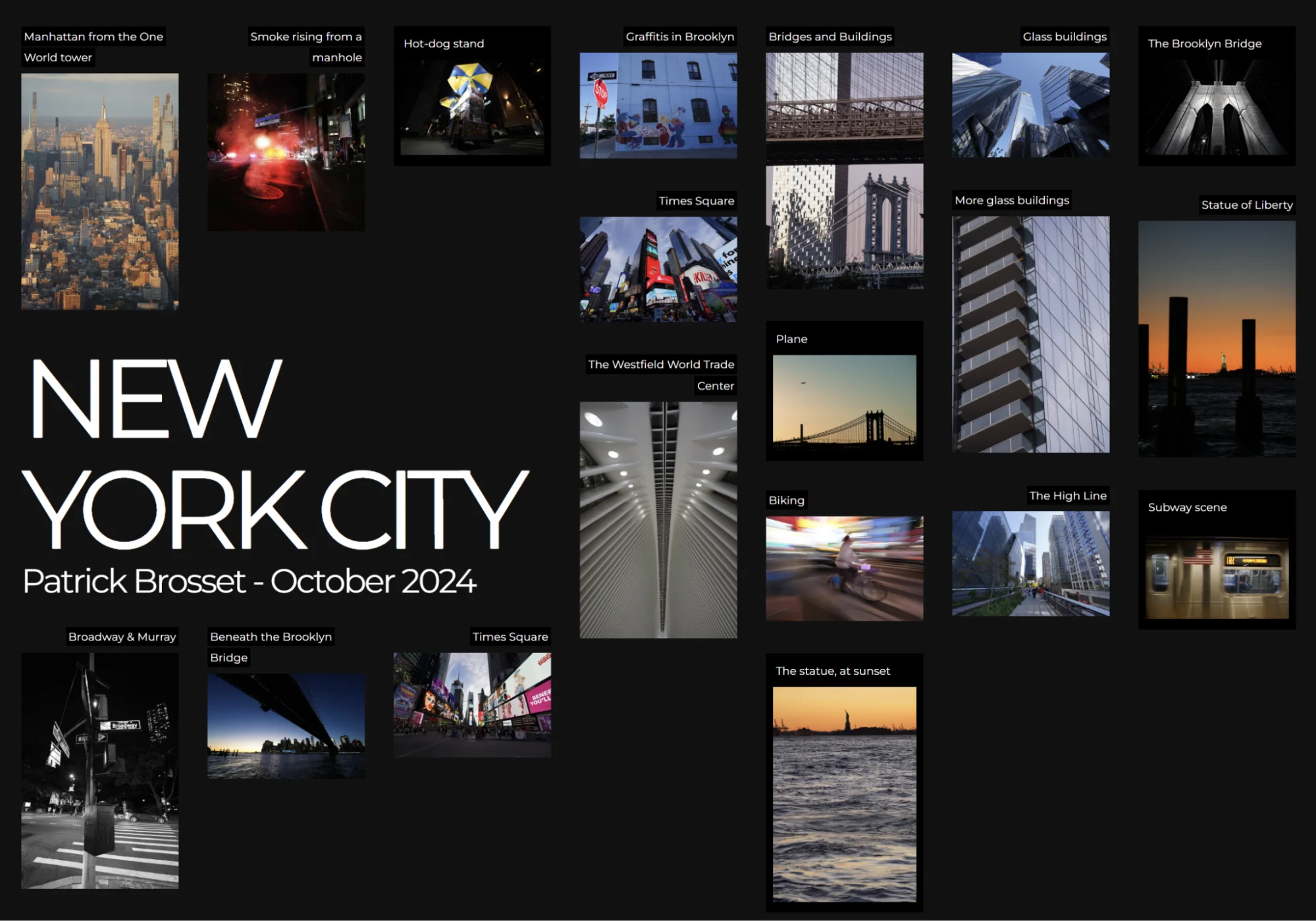View The High Line photo

pos(1030,564)
